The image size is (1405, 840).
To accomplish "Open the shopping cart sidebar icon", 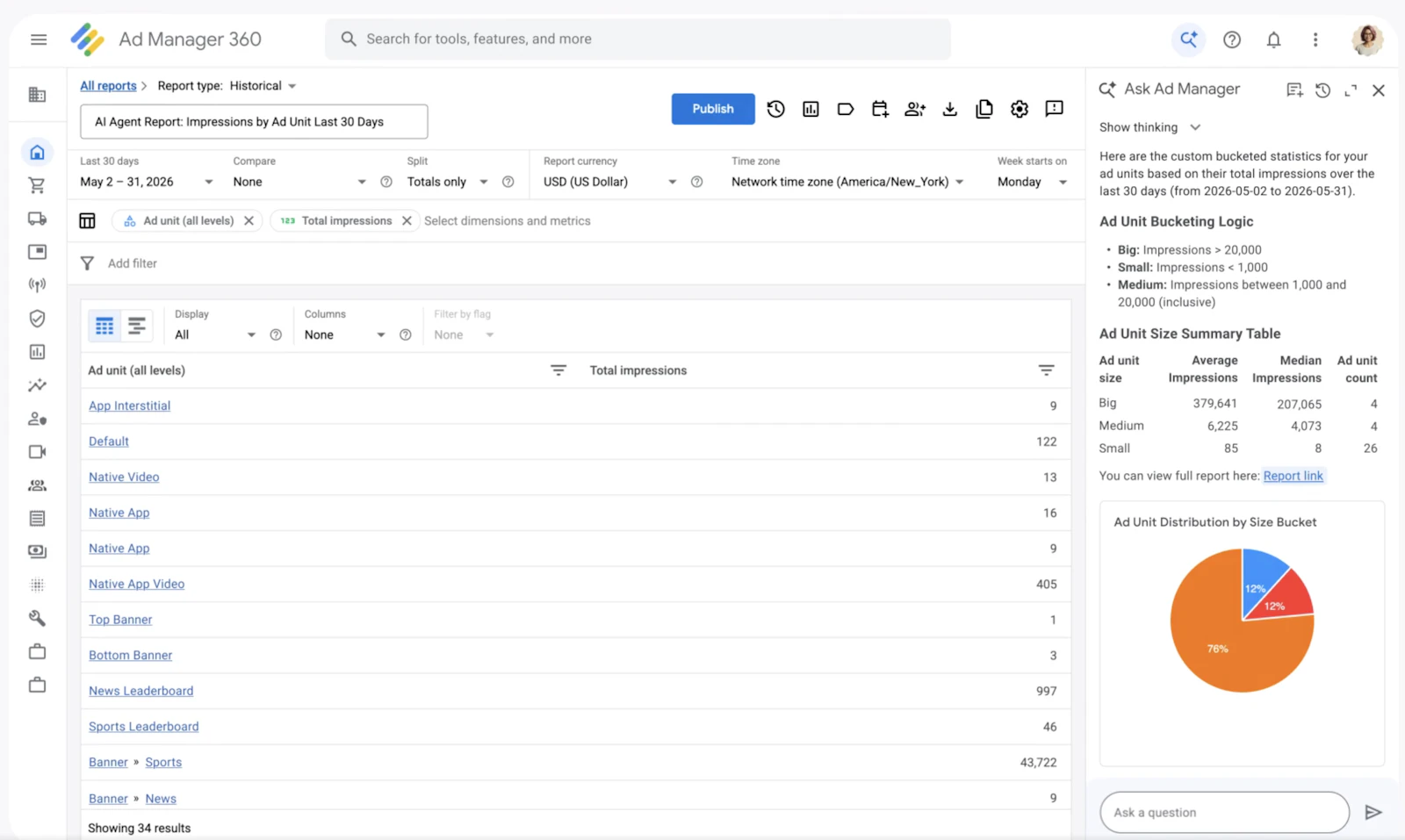I will [37, 185].
